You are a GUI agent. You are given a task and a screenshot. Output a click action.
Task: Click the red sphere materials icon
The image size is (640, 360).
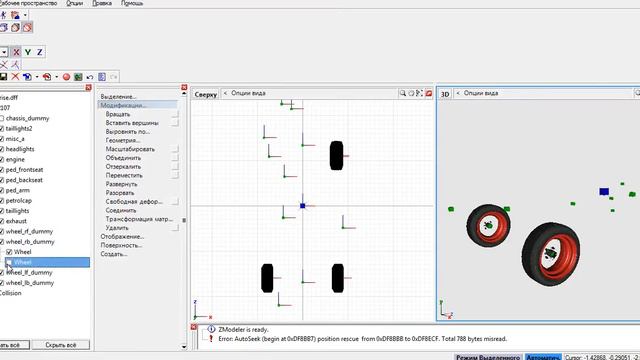click(x=67, y=77)
